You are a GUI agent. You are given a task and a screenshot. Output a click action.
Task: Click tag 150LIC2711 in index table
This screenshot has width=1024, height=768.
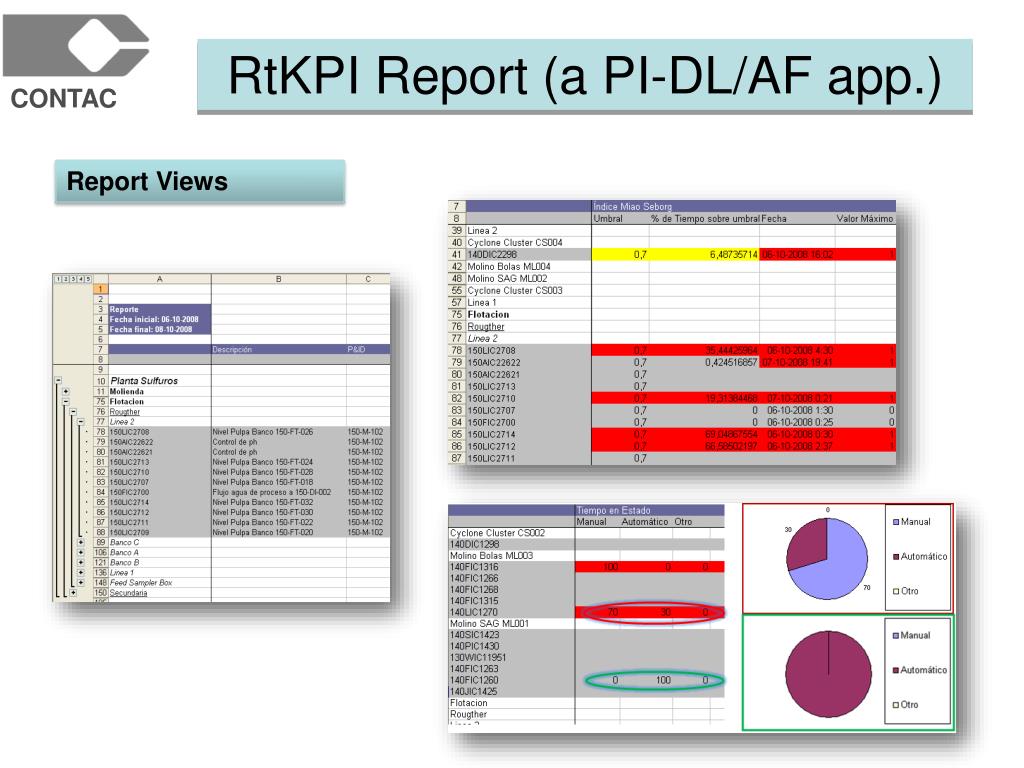pos(491,458)
